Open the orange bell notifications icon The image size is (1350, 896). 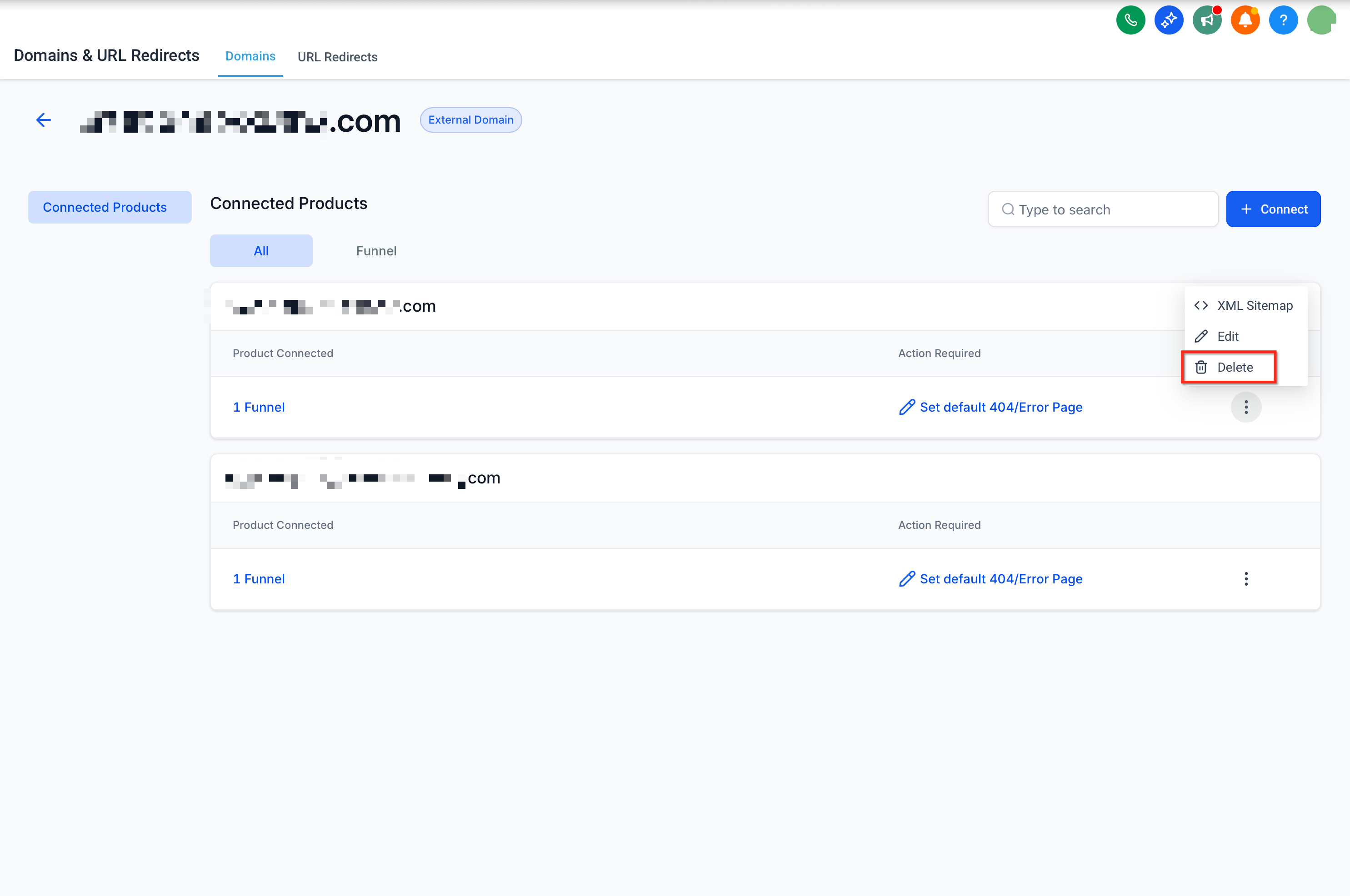(x=1245, y=20)
